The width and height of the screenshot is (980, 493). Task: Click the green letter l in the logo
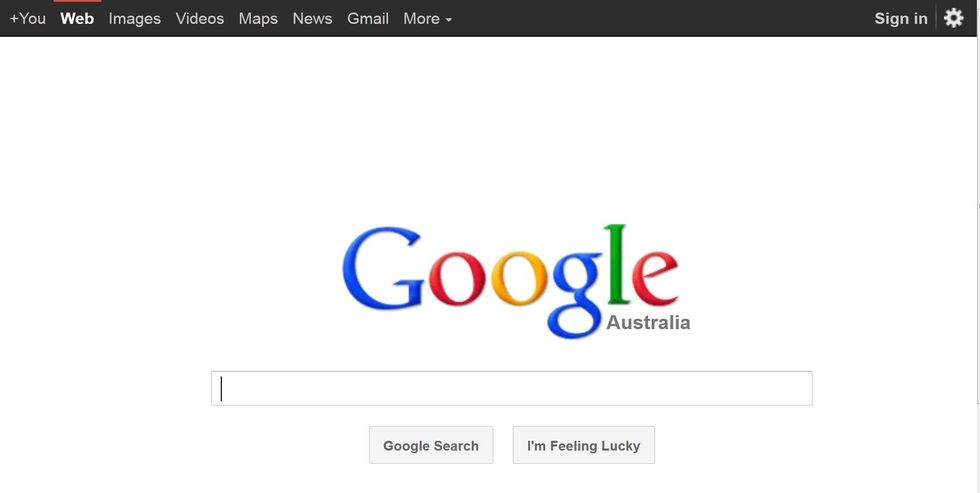616,264
